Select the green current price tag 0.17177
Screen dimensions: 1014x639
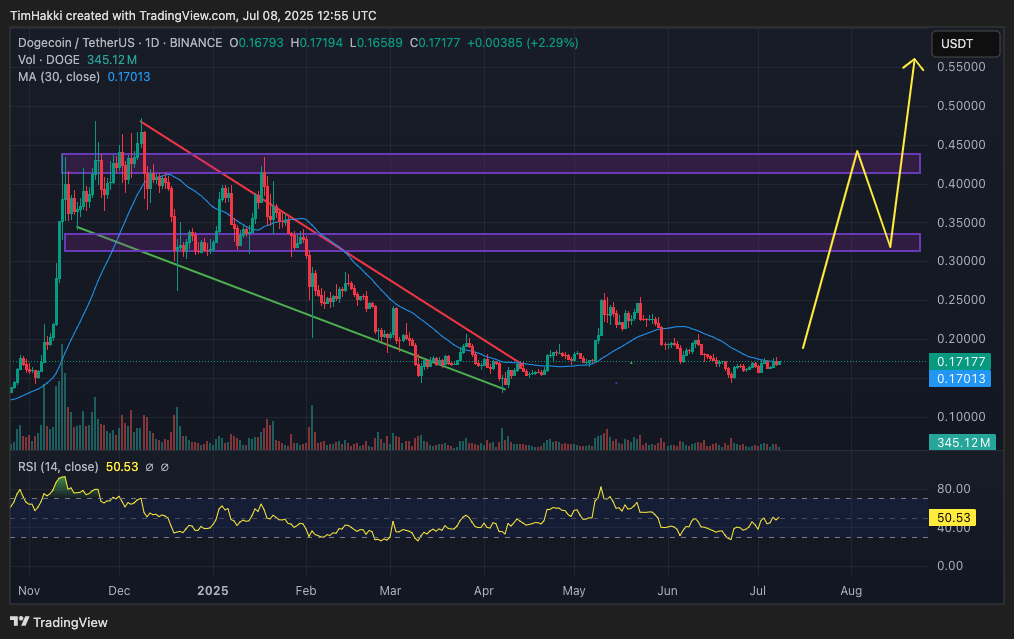click(964, 361)
